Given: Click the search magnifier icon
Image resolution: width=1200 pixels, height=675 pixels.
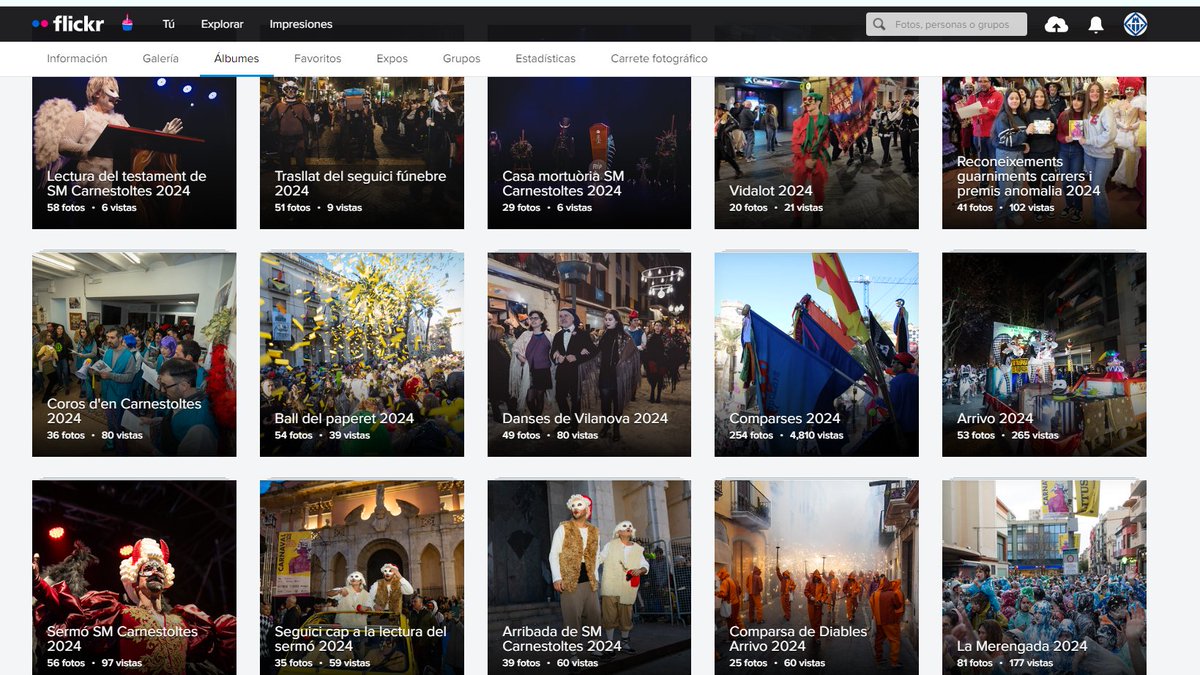Looking at the screenshot, I should point(878,23).
